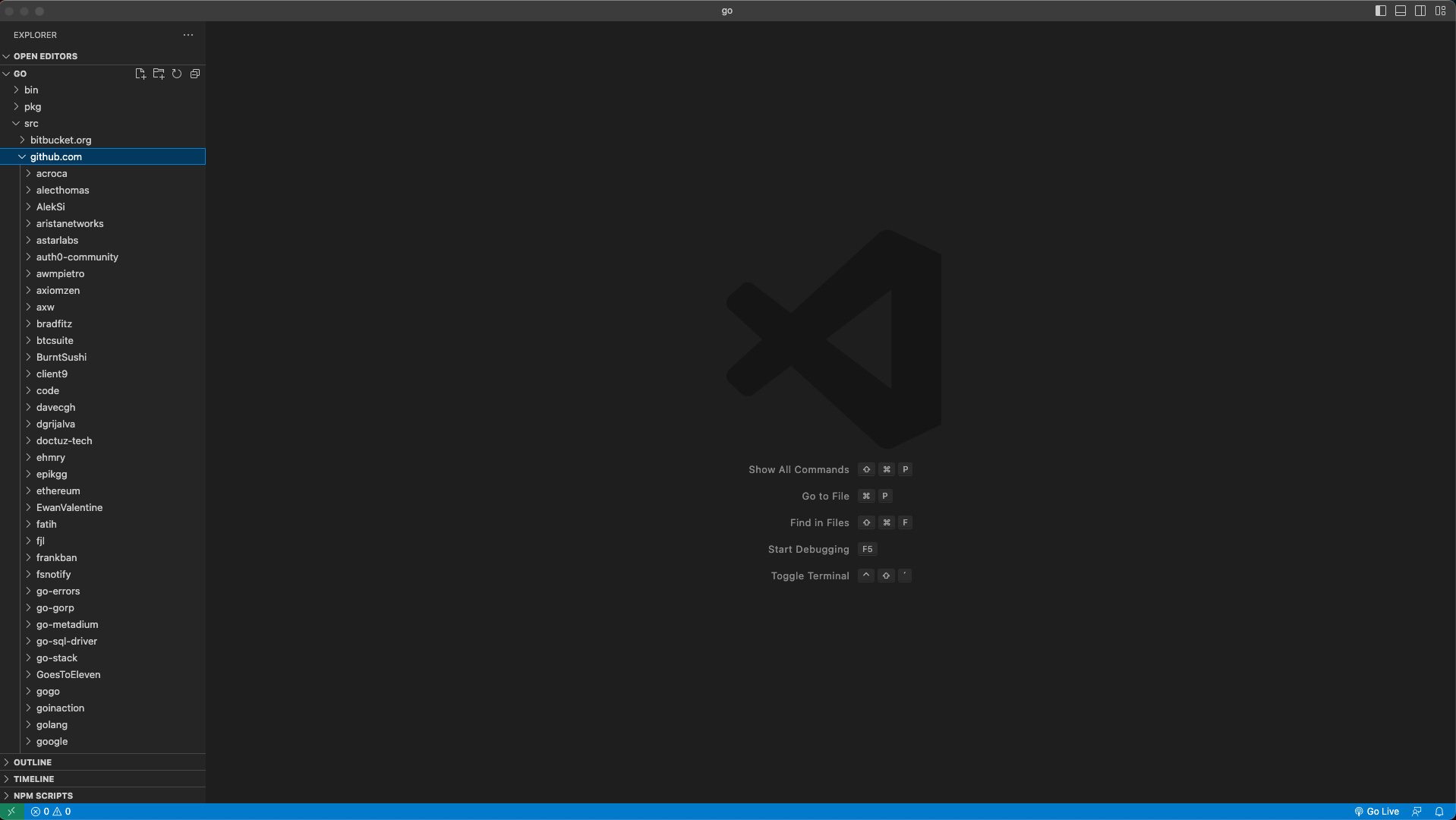Select the EwanValentine folder
Screen dimensions: 1456x820
click(x=102, y=507)
